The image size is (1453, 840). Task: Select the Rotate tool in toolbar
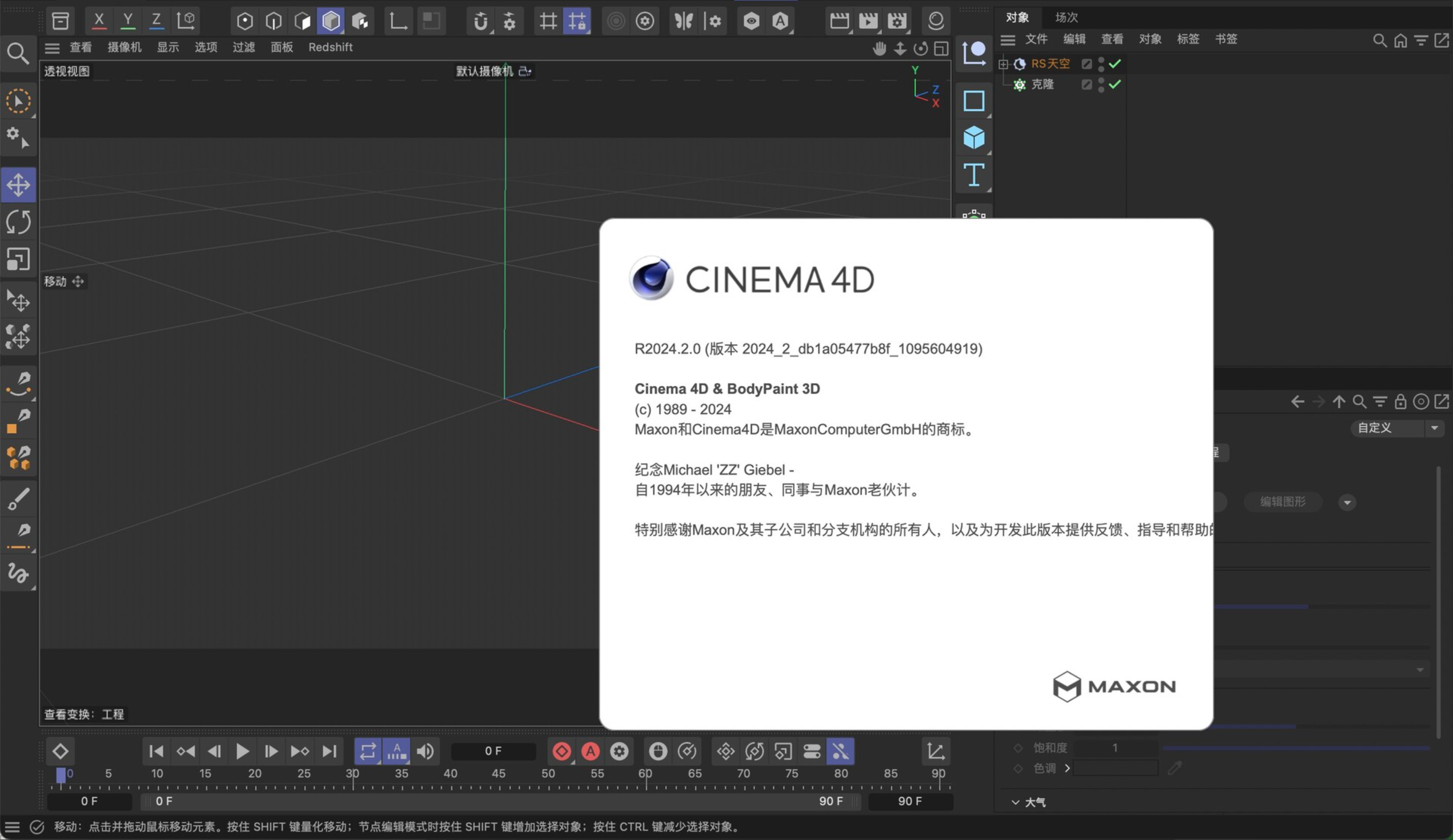tap(18, 222)
